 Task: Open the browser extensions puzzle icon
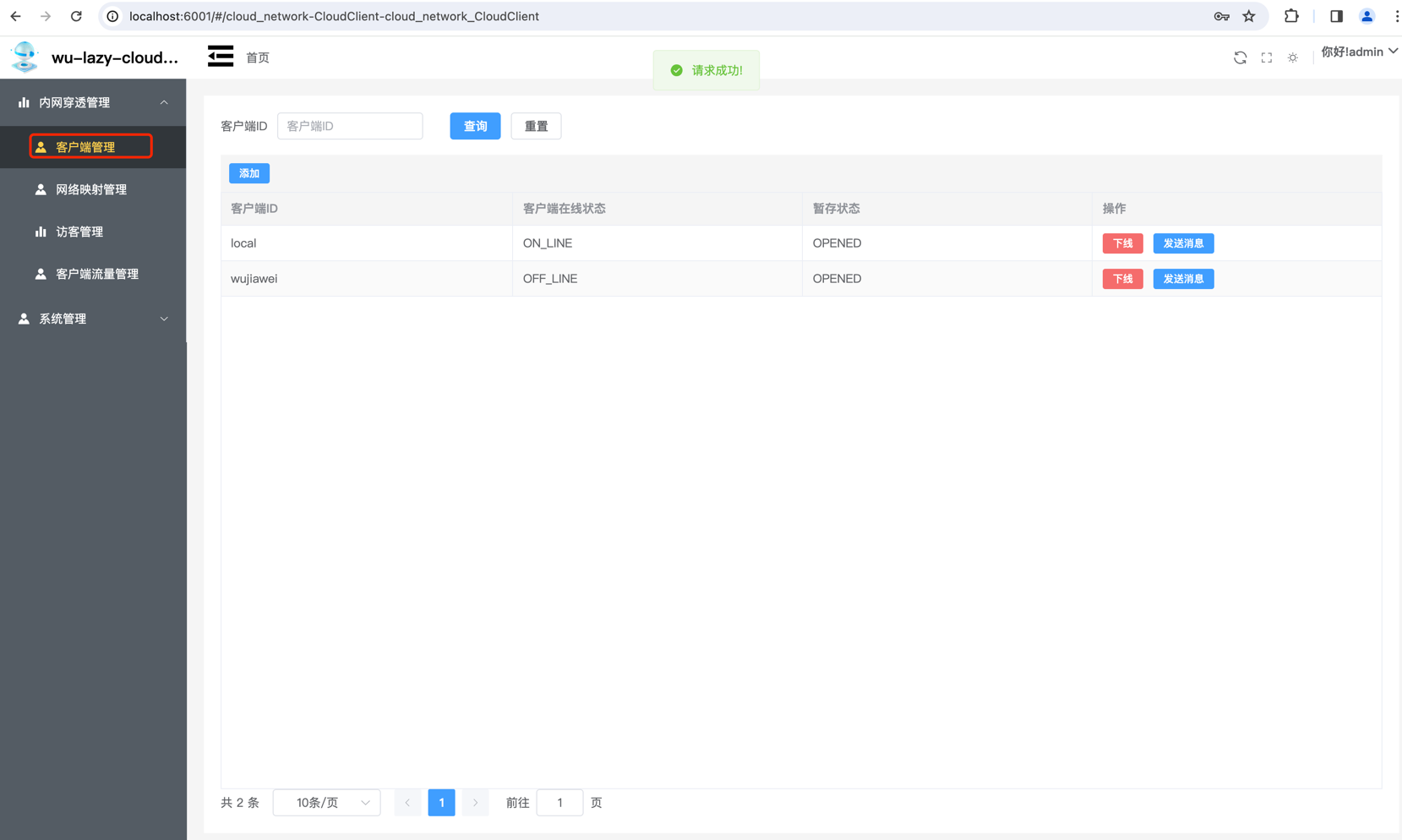click(1291, 16)
